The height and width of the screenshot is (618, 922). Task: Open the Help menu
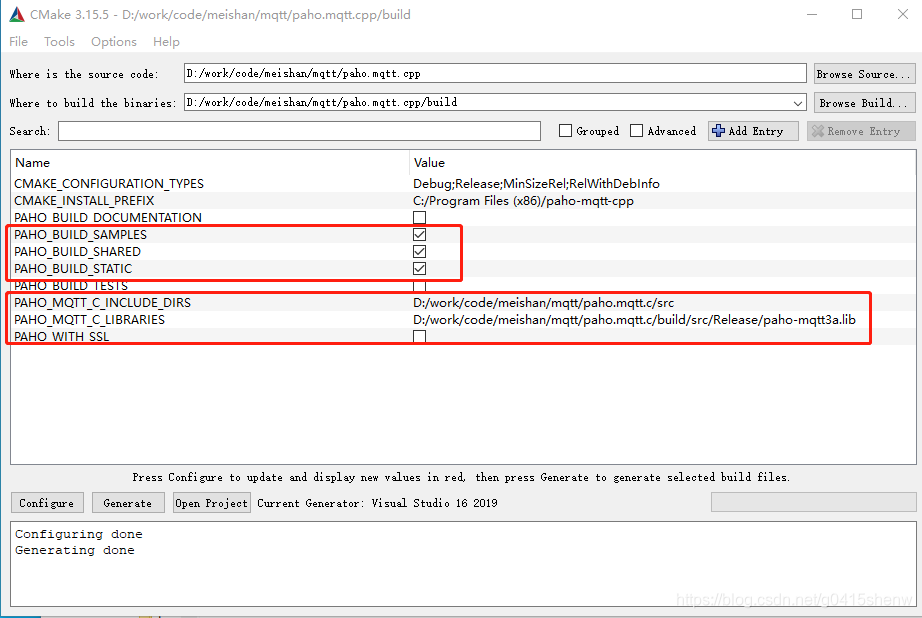166,42
